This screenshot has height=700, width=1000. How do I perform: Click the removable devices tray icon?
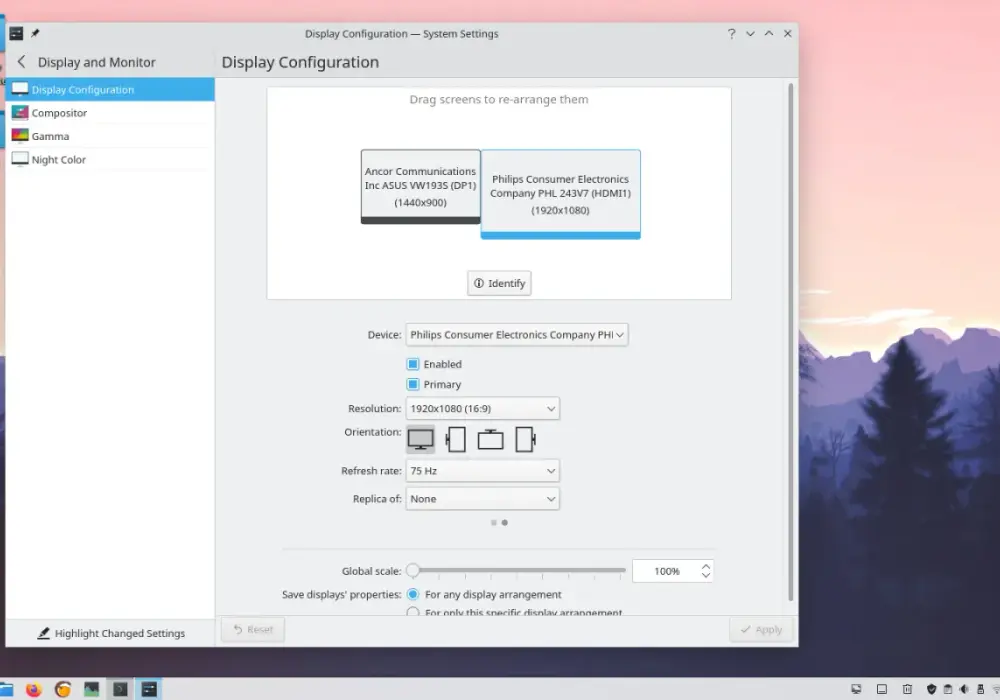980,689
